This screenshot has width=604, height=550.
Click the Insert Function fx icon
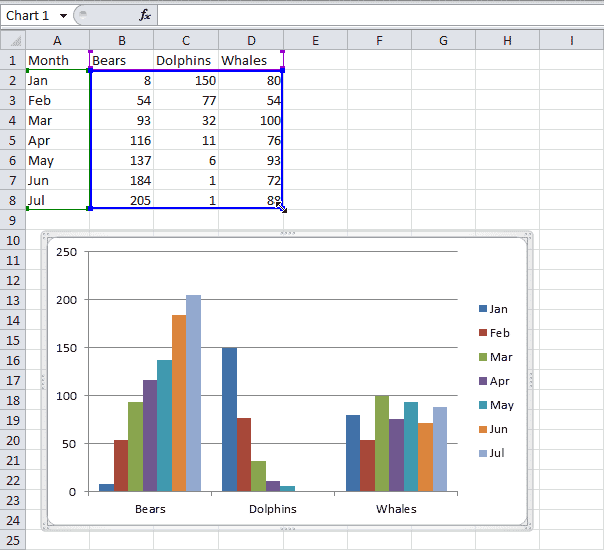(145, 15)
